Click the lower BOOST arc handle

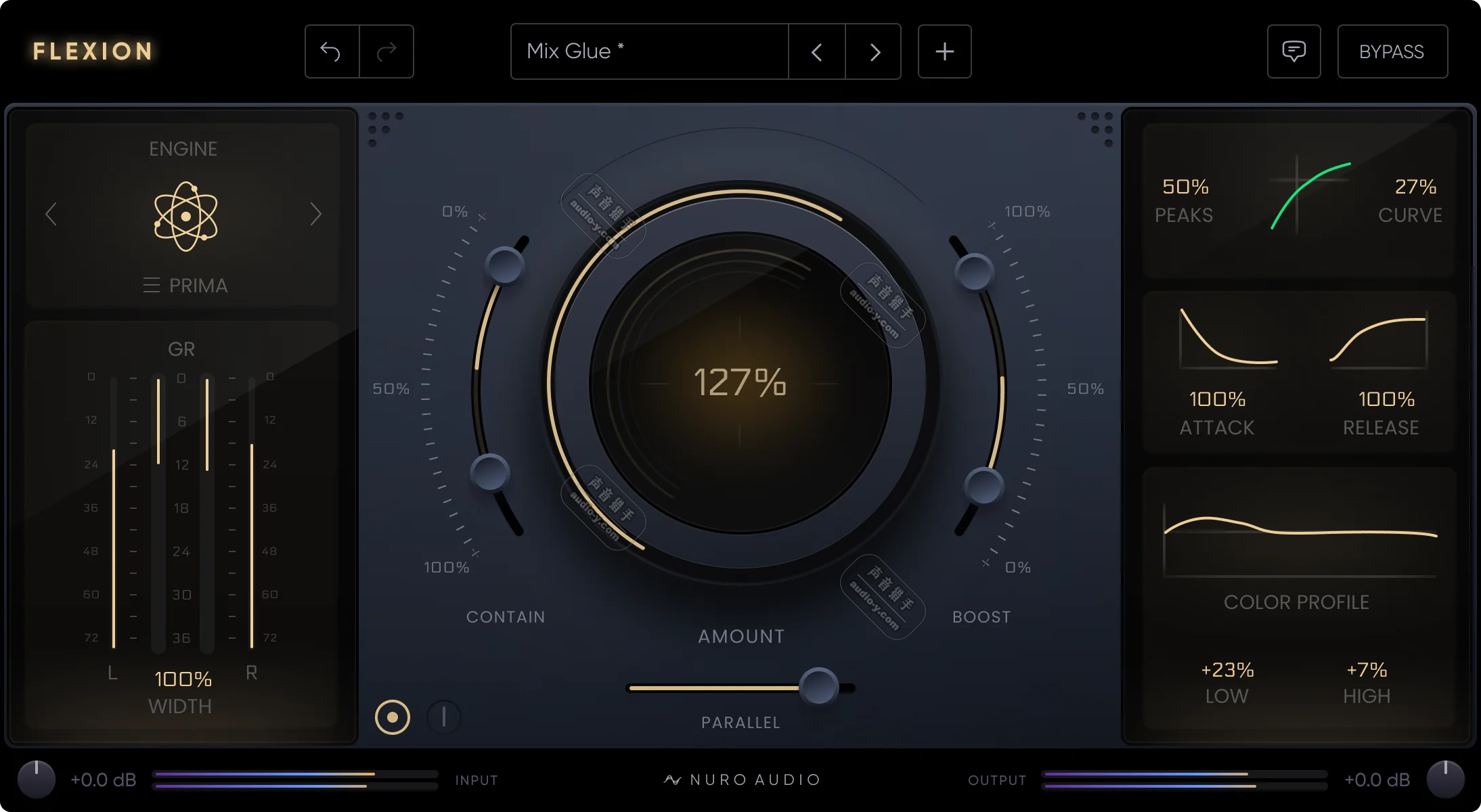pyautogui.click(x=983, y=485)
